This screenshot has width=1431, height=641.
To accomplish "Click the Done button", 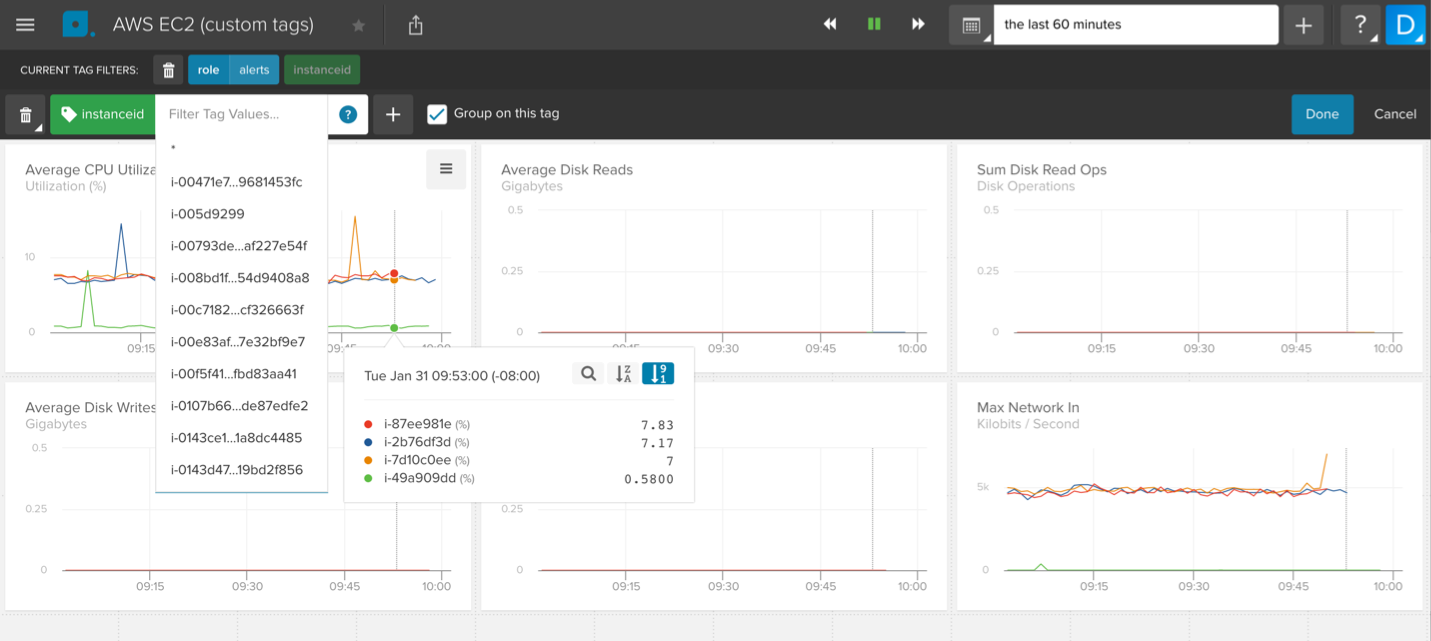I will point(1321,114).
